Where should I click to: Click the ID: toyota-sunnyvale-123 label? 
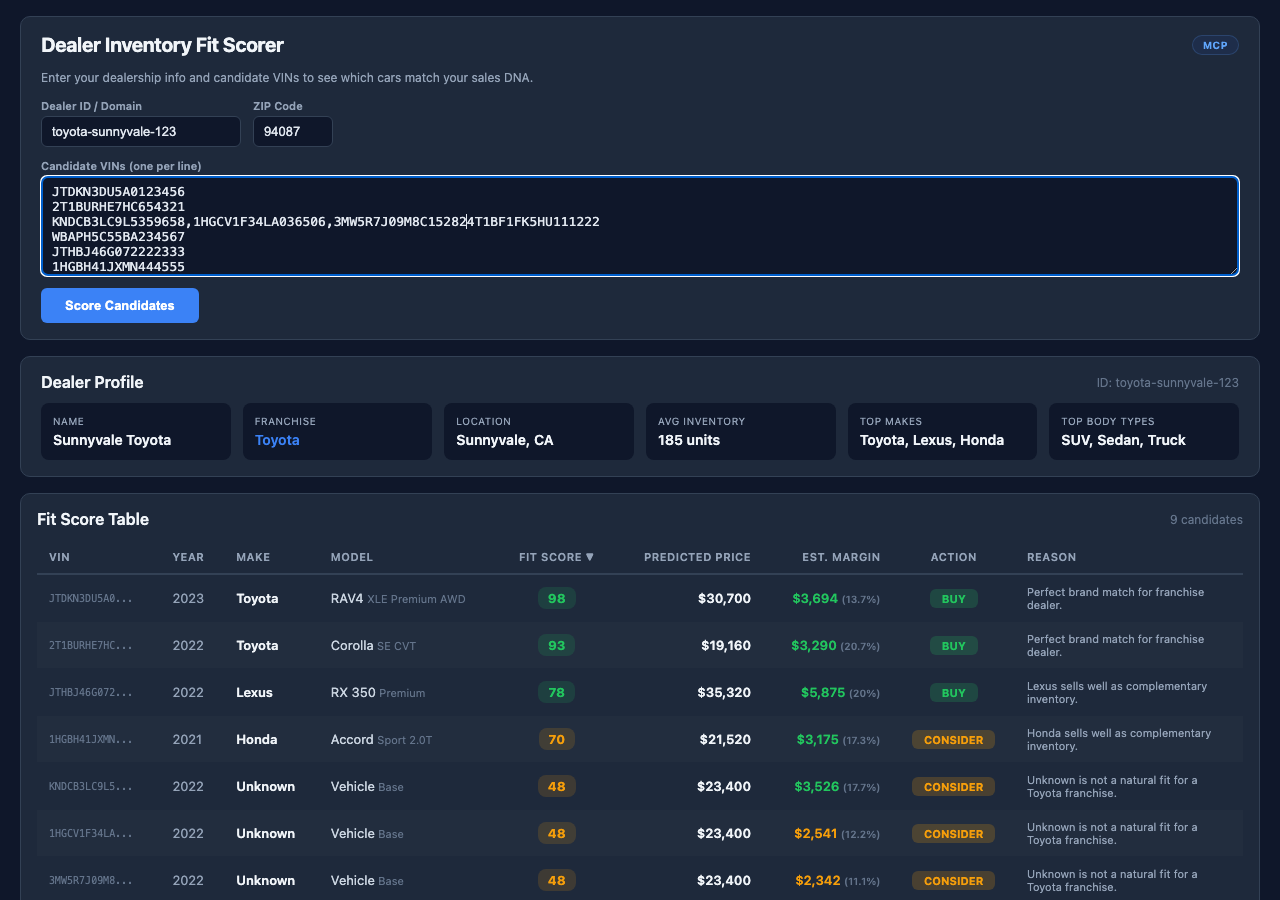click(x=1167, y=383)
